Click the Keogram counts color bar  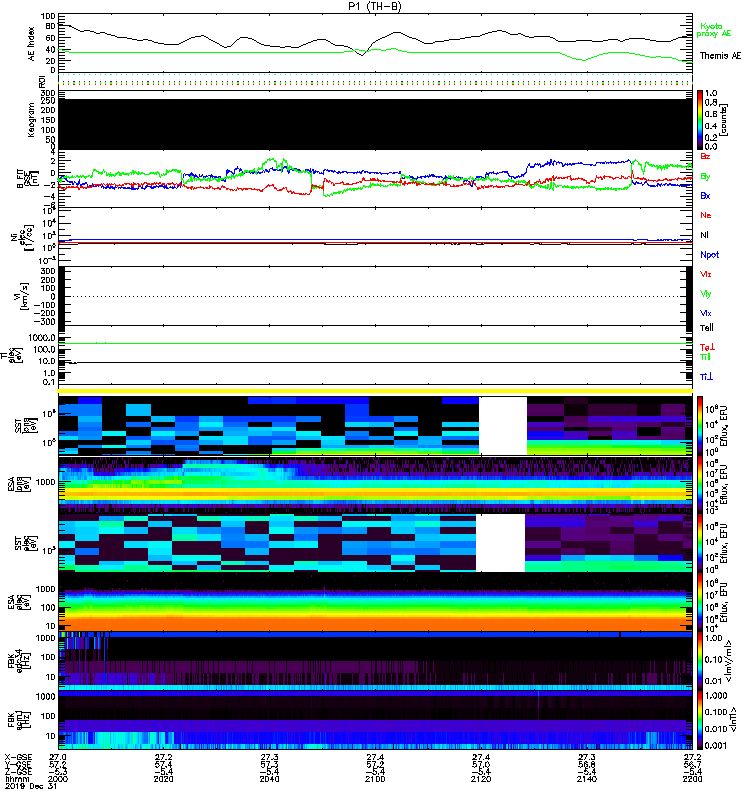click(x=700, y=120)
